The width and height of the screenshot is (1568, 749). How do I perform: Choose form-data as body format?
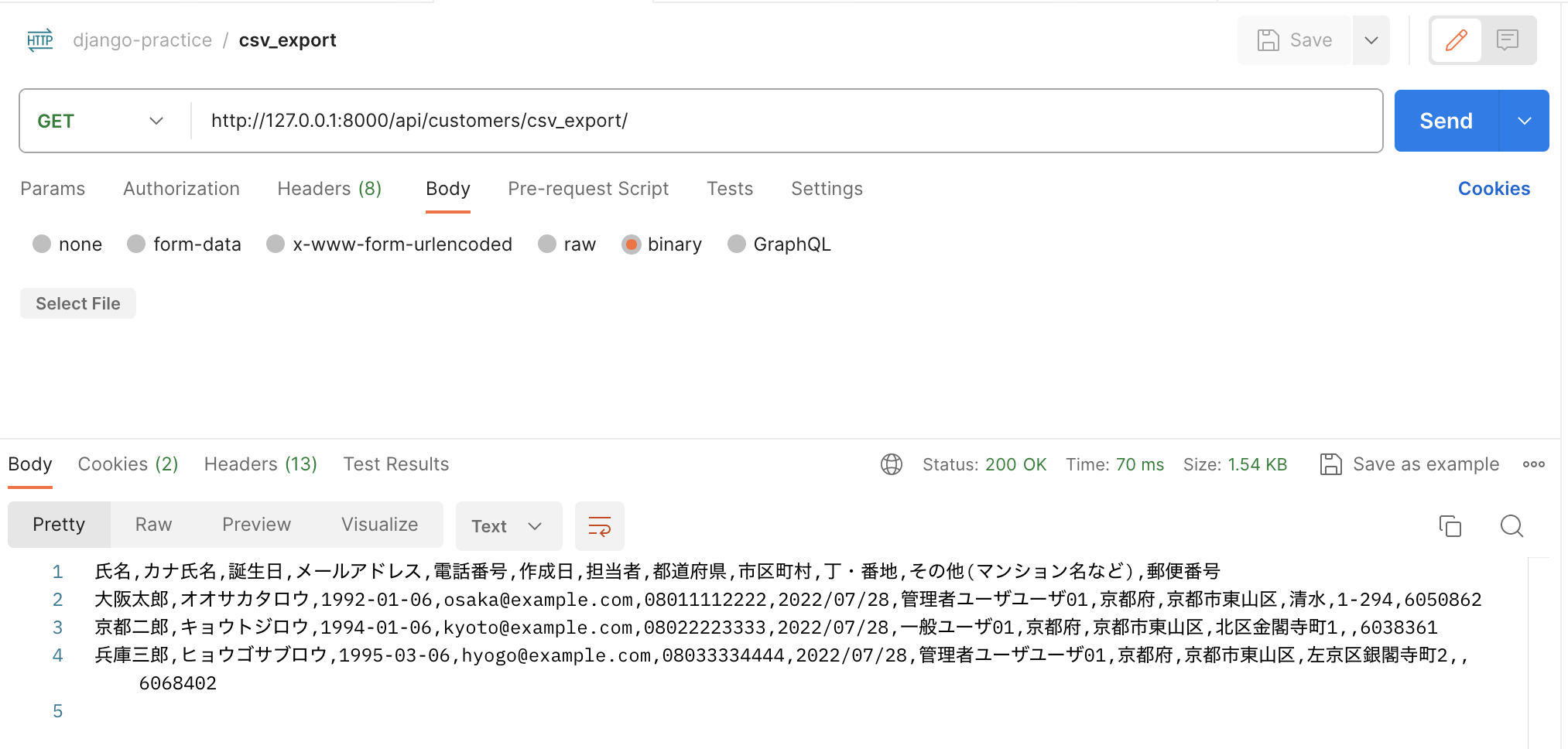pos(136,244)
